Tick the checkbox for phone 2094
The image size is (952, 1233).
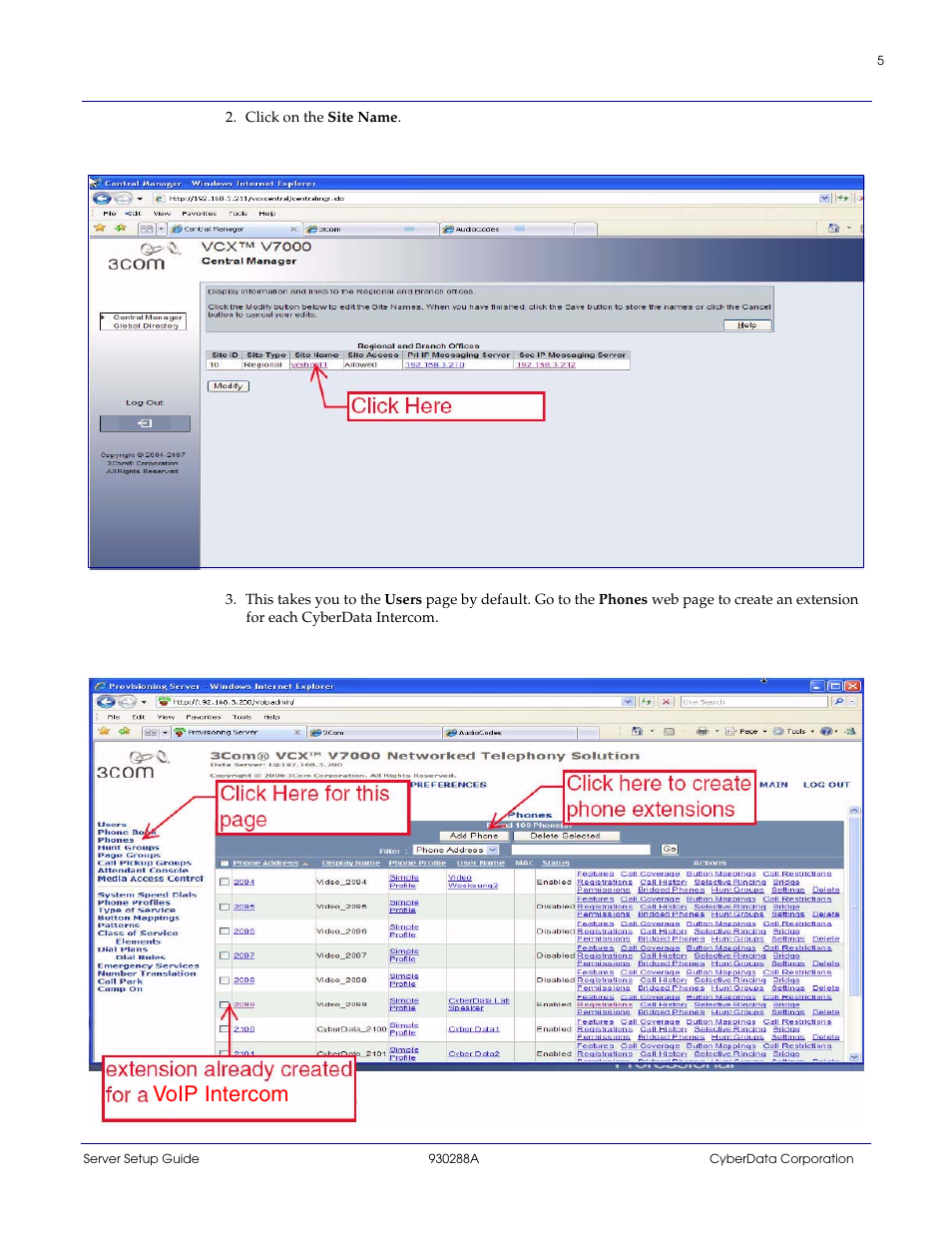click(225, 883)
